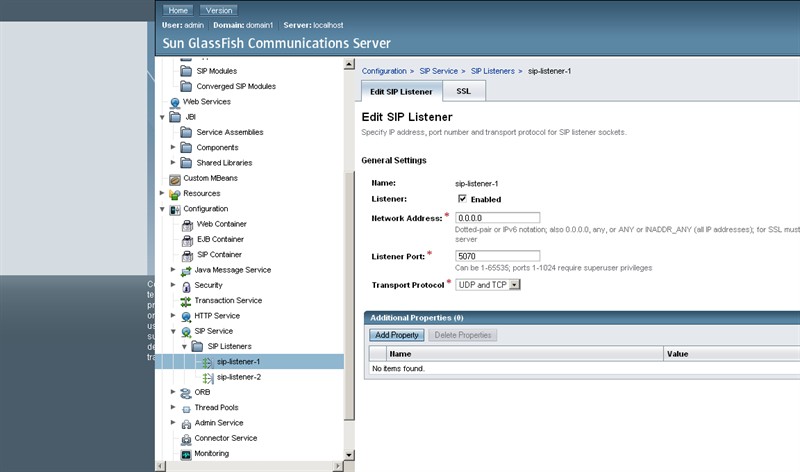
Task: Expand the Shared Libraries tree node
Action: [x=173, y=162]
